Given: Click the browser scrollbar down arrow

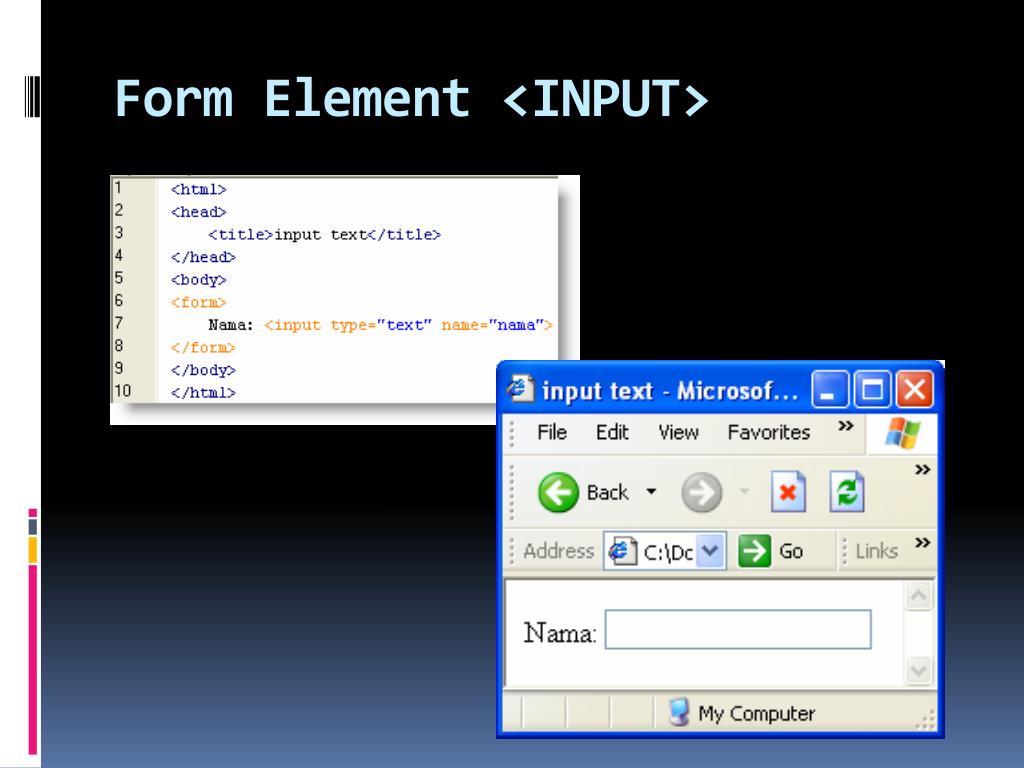Looking at the screenshot, I should (x=918, y=671).
